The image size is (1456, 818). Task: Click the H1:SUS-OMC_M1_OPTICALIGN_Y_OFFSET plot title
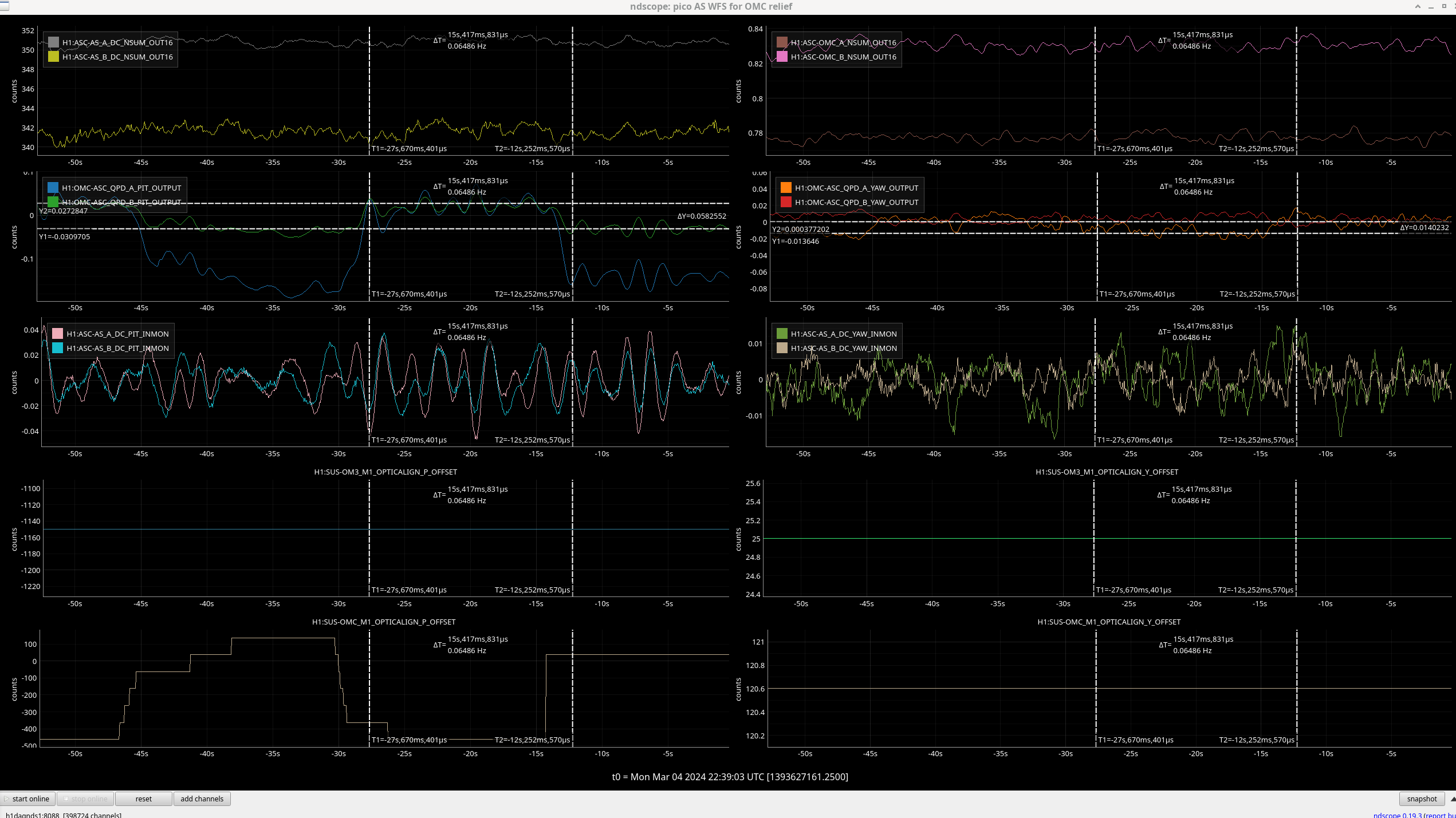click(x=1108, y=622)
